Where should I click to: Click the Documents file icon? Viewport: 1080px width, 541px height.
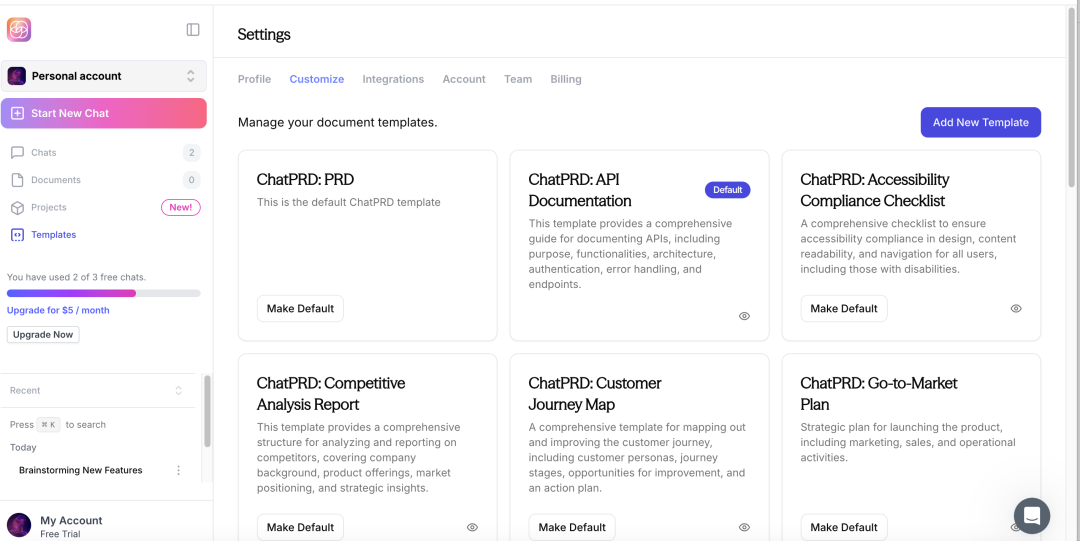(17, 180)
